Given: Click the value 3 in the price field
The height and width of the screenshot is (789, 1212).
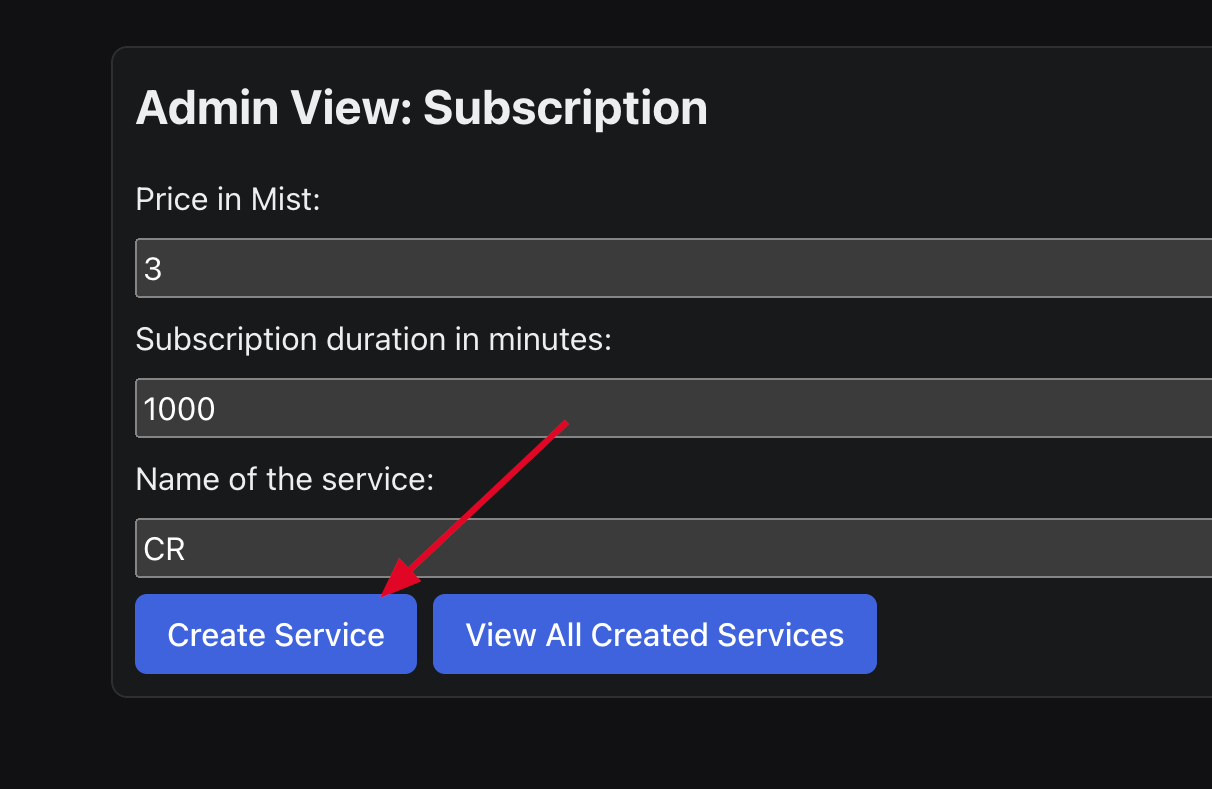Looking at the screenshot, I should [x=153, y=269].
